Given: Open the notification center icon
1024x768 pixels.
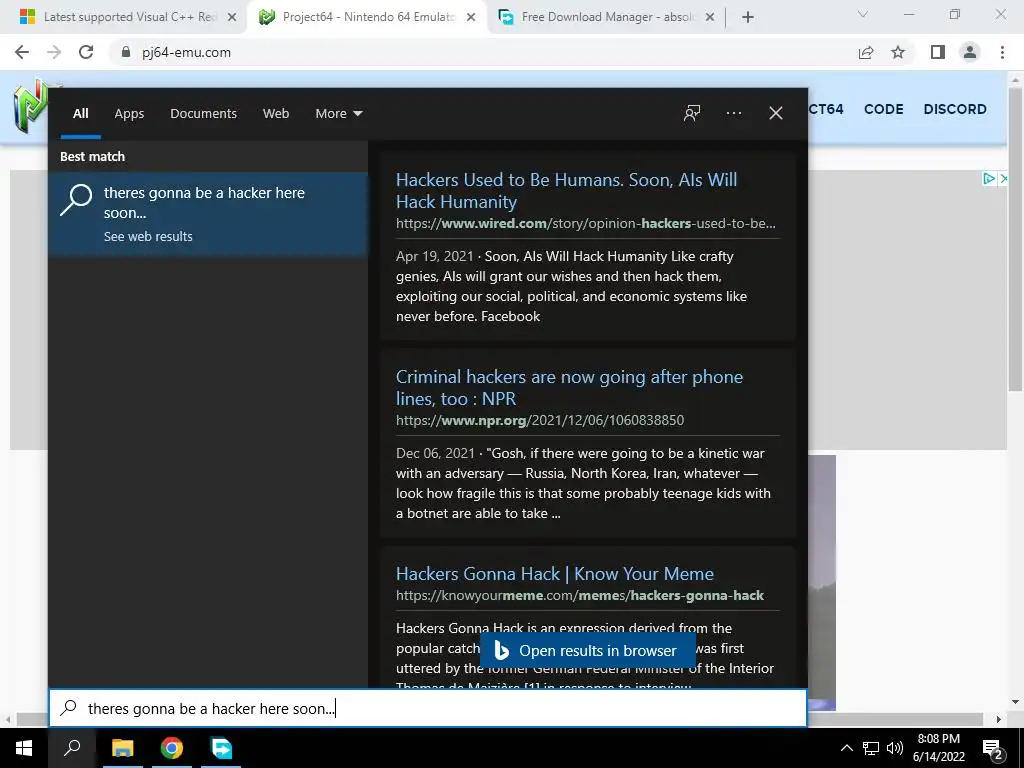Looking at the screenshot, I should coord(993,749).
